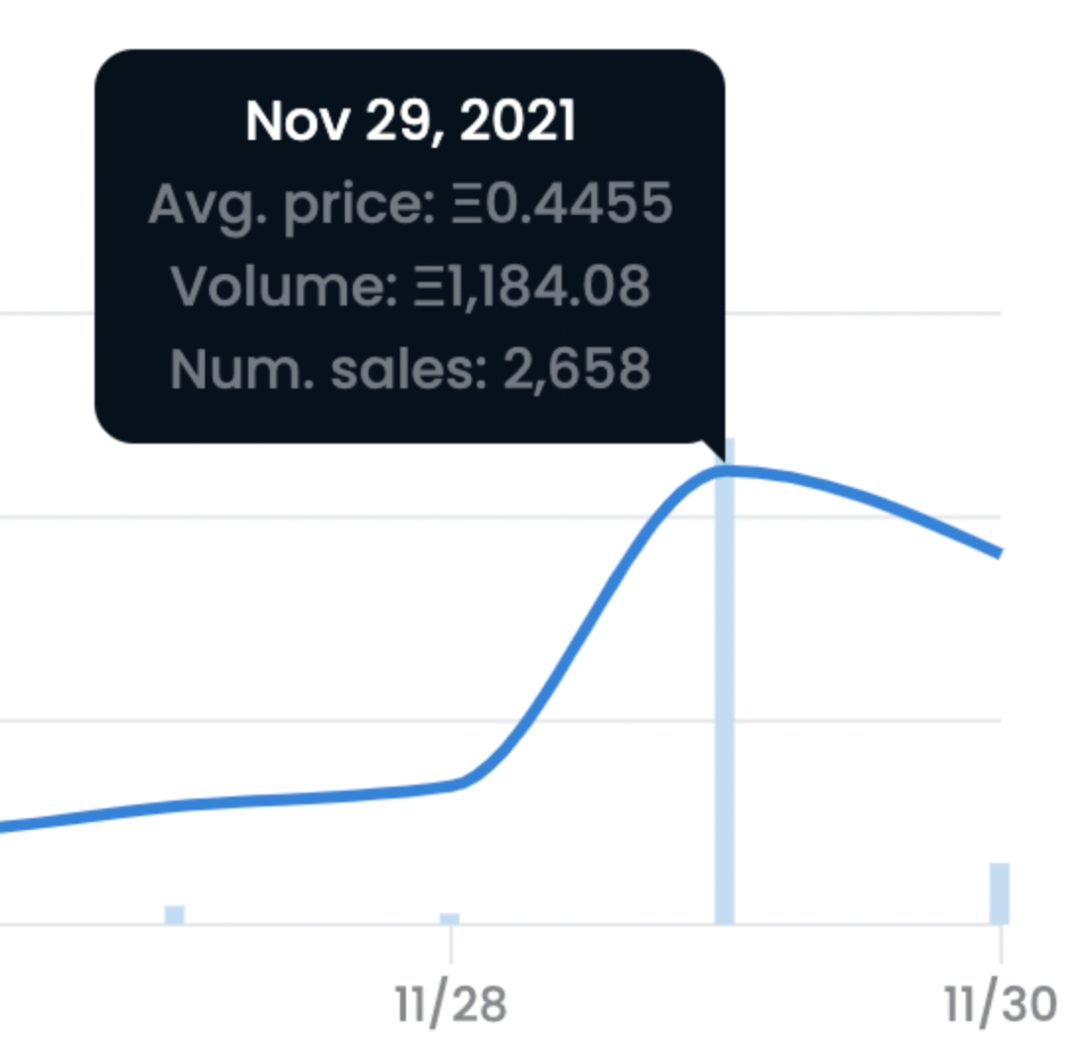Select the price line's right end near 11/30

pos(995,552)
